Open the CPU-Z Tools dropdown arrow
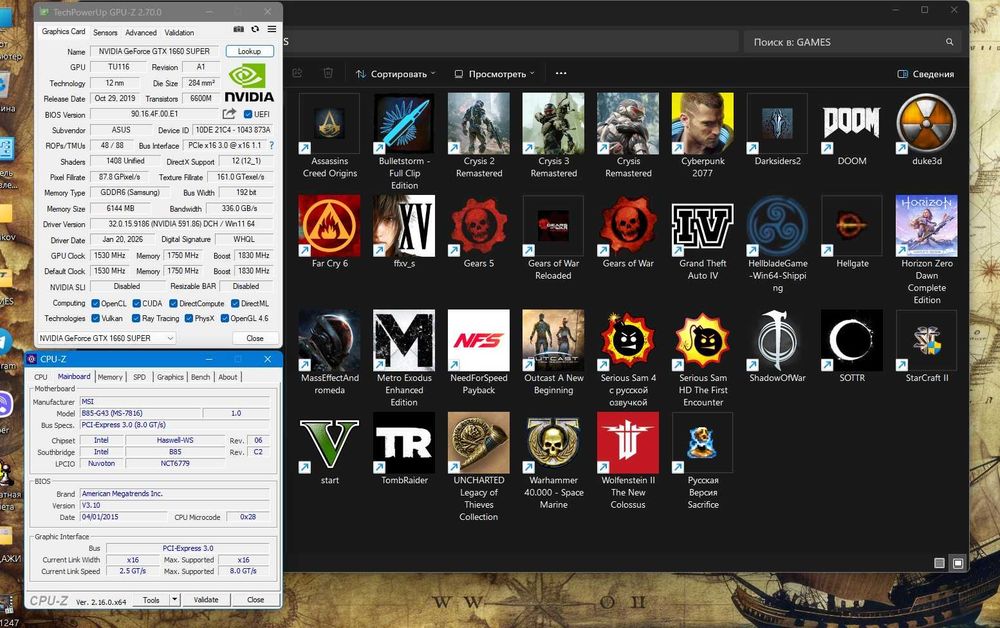1000x628 pixels. (x=175, y=599)
